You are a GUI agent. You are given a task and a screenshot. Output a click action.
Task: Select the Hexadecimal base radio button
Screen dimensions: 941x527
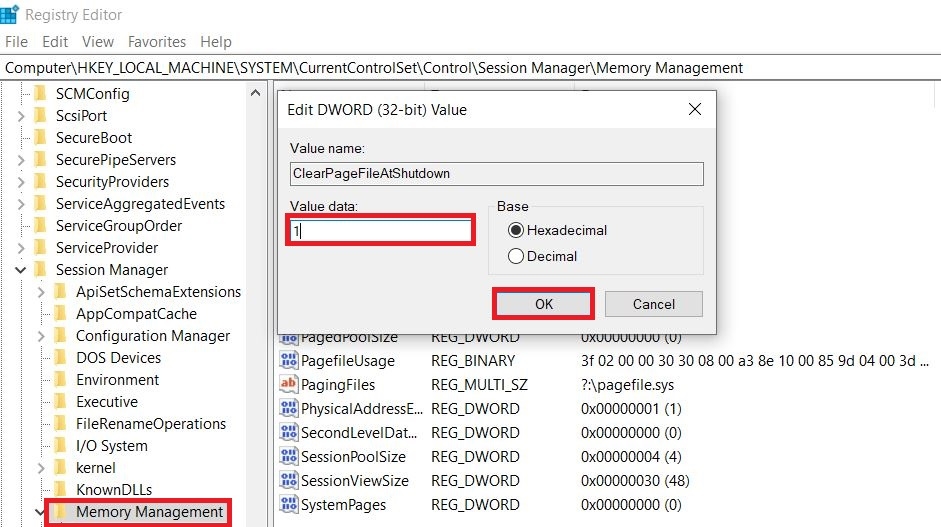516,230
